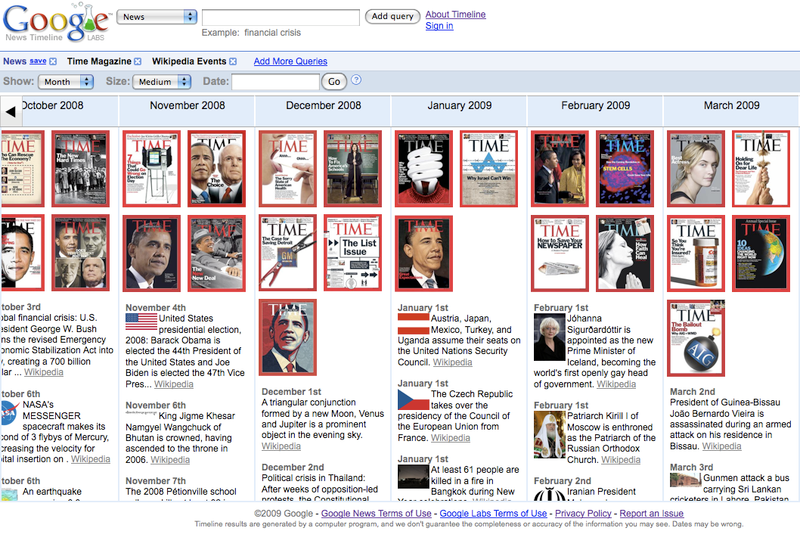Remove the Time Magazine query

(x=138, y=61)
